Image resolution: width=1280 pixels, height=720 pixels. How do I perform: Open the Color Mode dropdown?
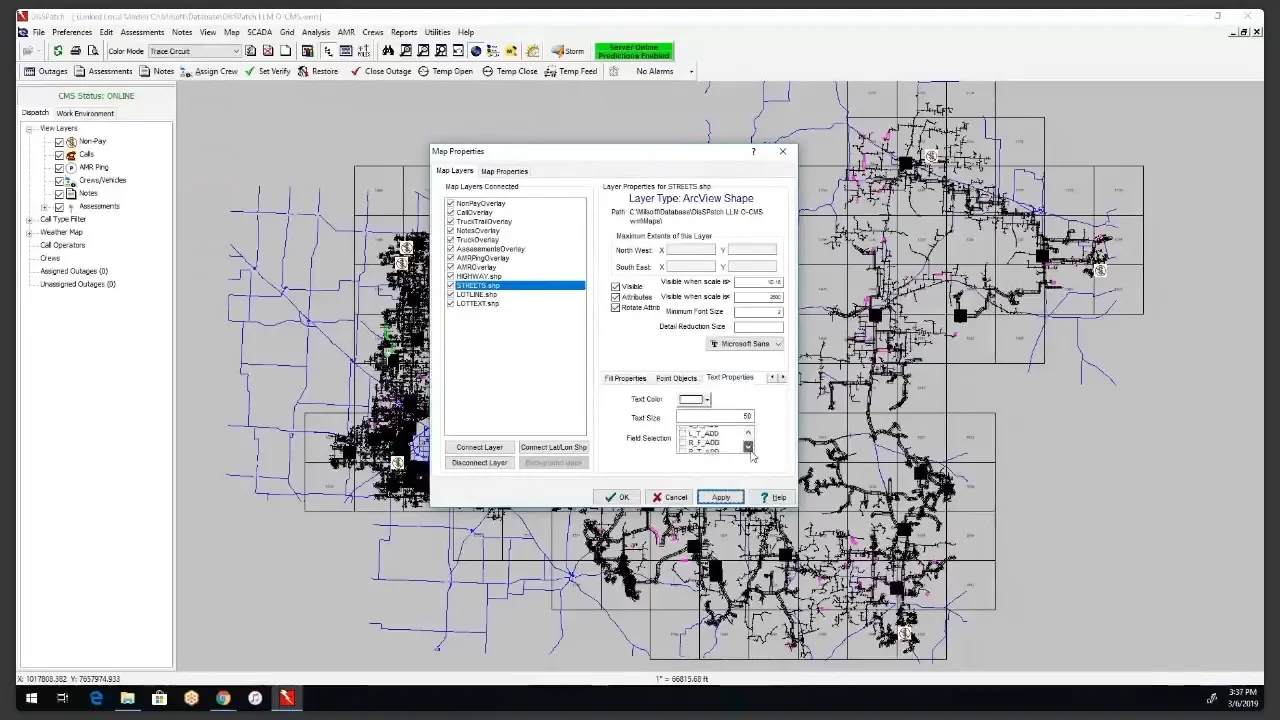coord(195,51)
